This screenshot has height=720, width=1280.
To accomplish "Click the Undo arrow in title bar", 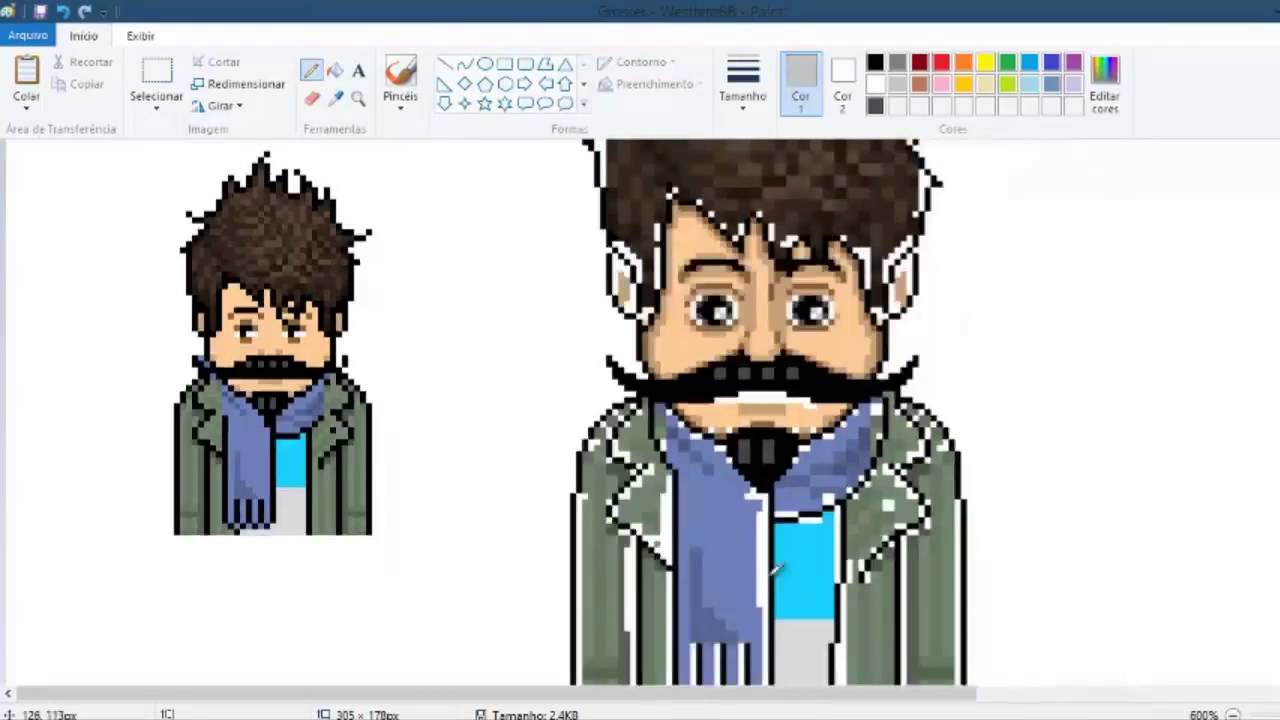I will pos(62,12).
